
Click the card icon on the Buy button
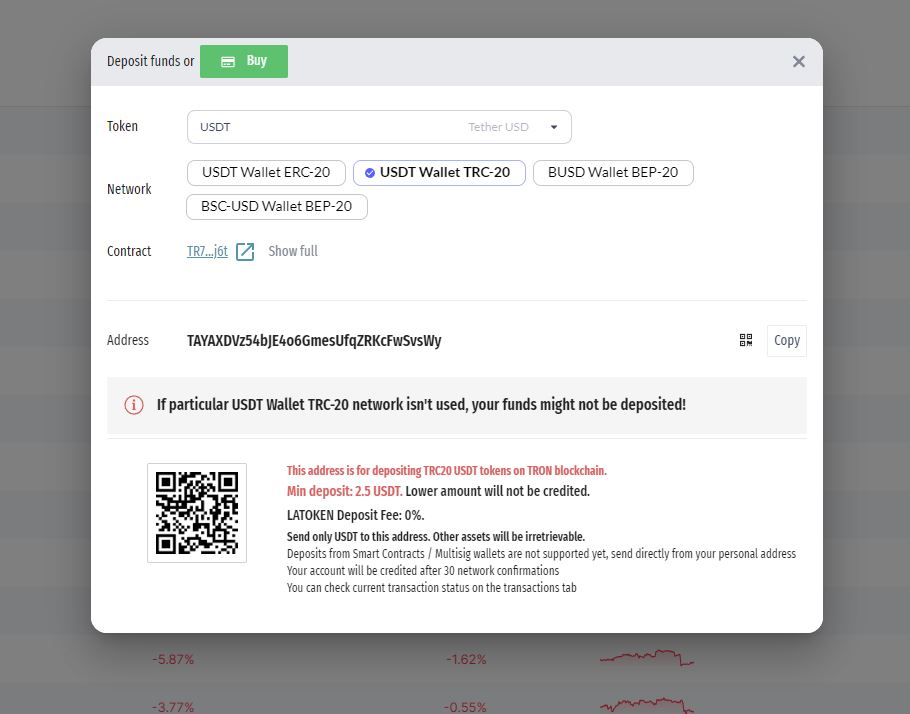click(x=228, y=61)
